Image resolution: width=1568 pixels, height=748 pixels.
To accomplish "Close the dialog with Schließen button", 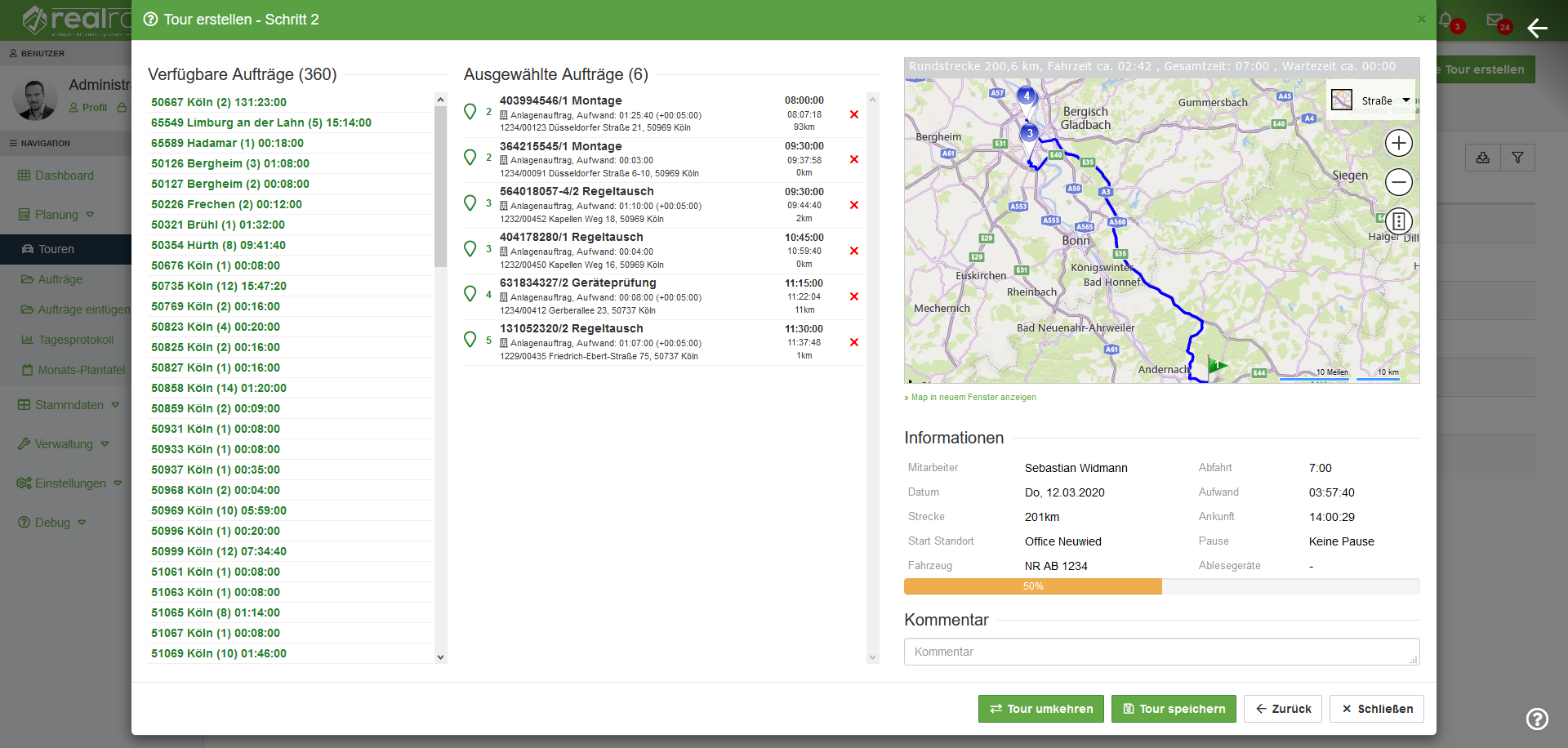I will click(x=1376, y=709).
